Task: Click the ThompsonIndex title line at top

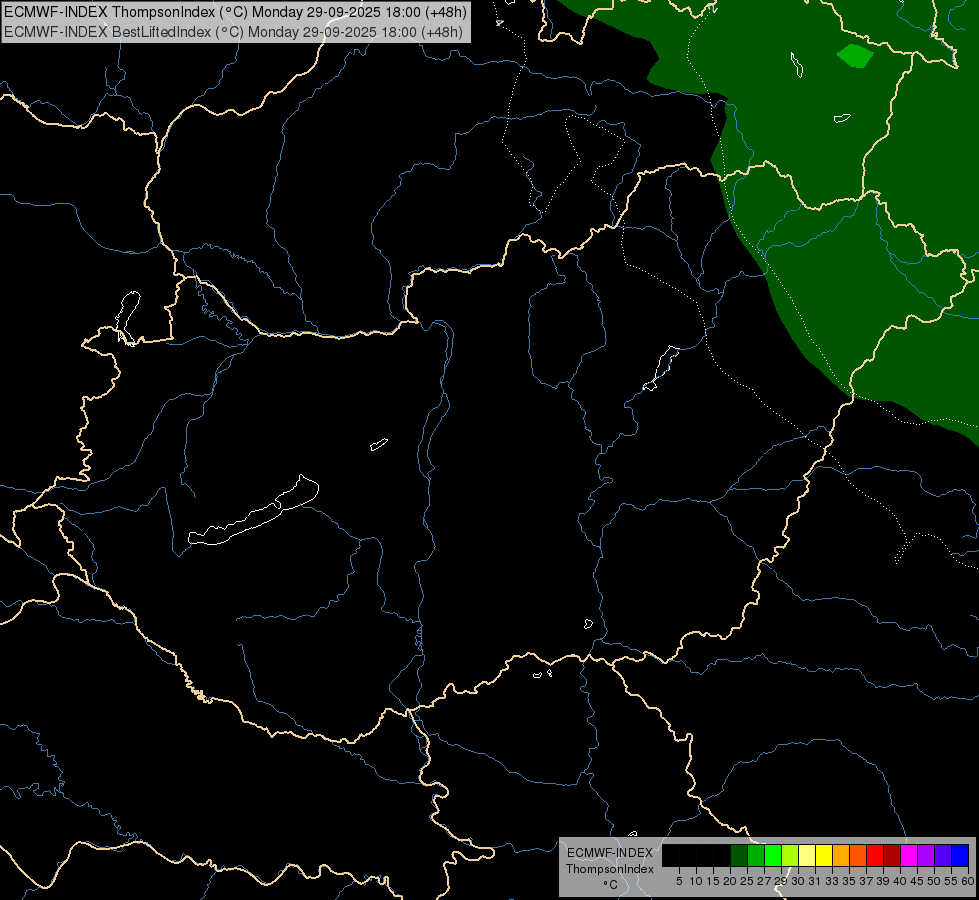Action: pyautogui.click(x=235, y=12)
